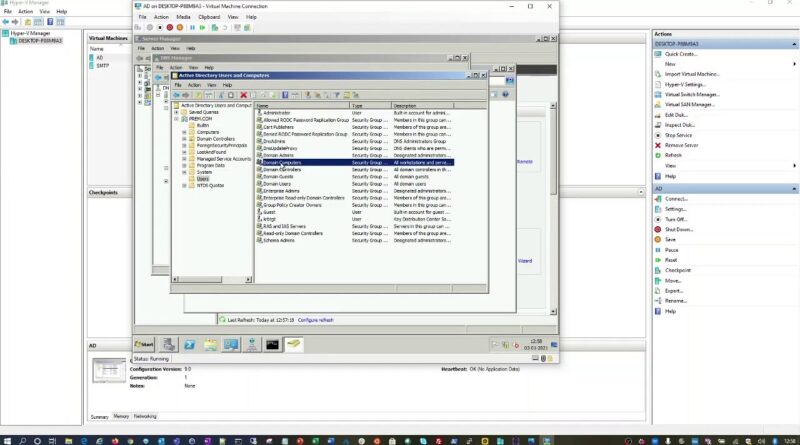The height and width of the screenshot is (445, 800).
Task: Click the Stop Service icon in Actions pane
Action: click(x=658, y=135)
